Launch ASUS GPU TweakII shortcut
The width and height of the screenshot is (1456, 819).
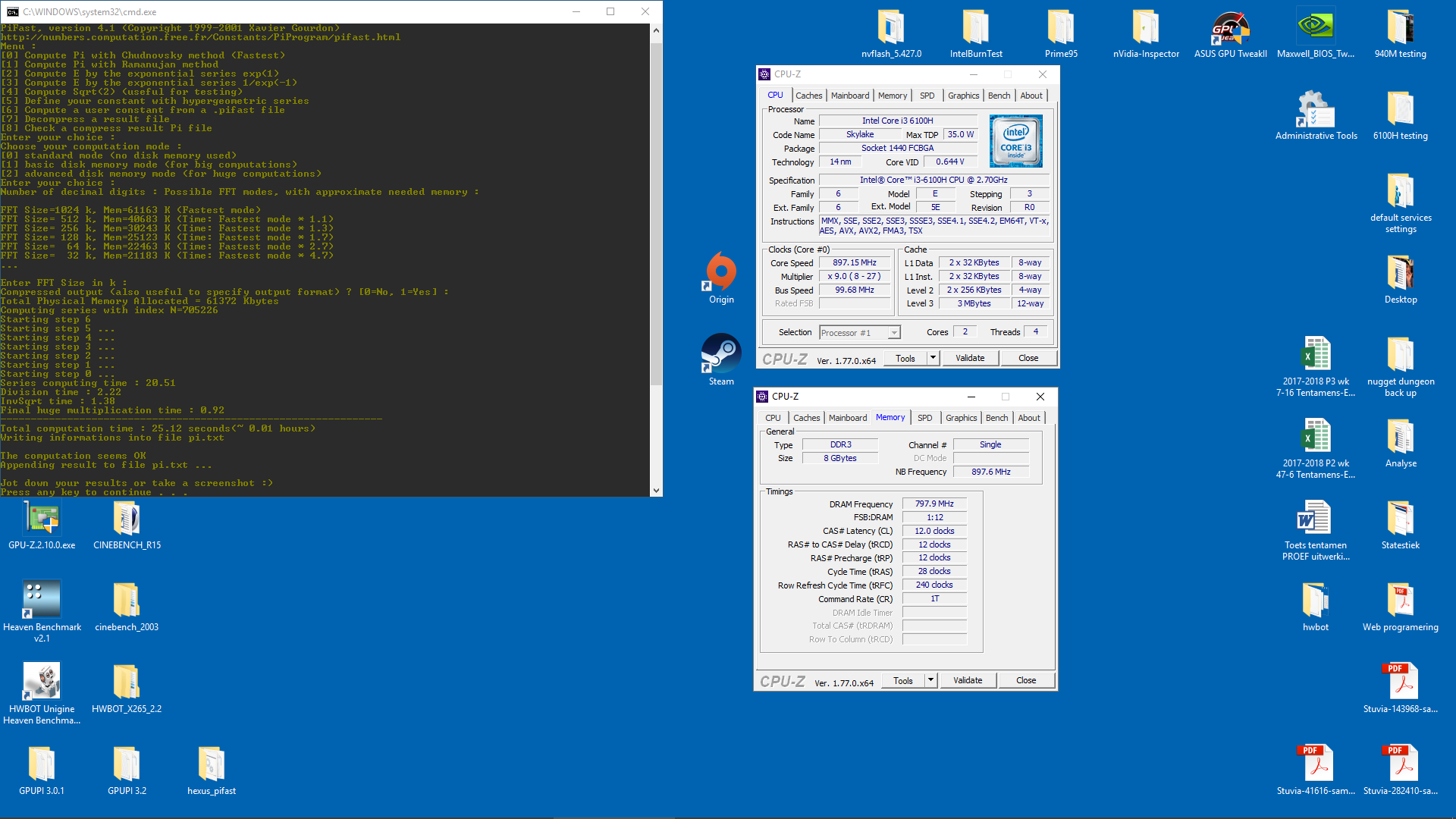point(1231,34)
